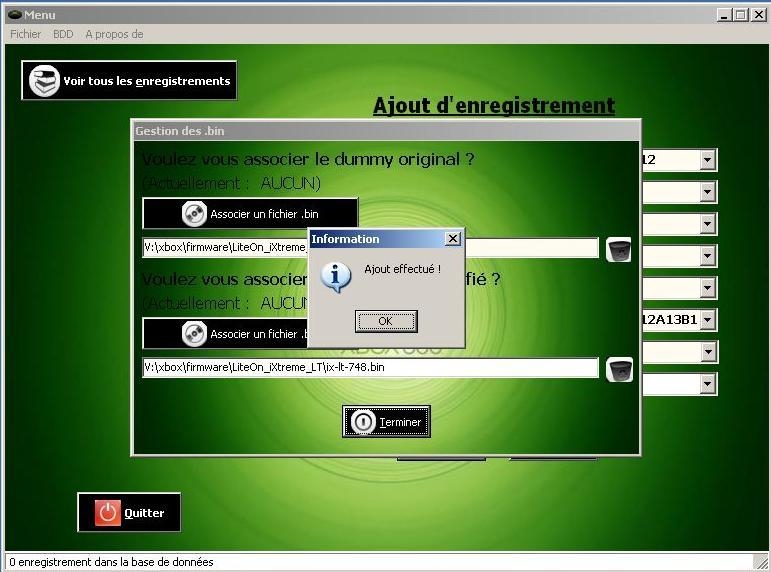
Task: Expand the fifth dropdown on the right
Action: point(707,288)
